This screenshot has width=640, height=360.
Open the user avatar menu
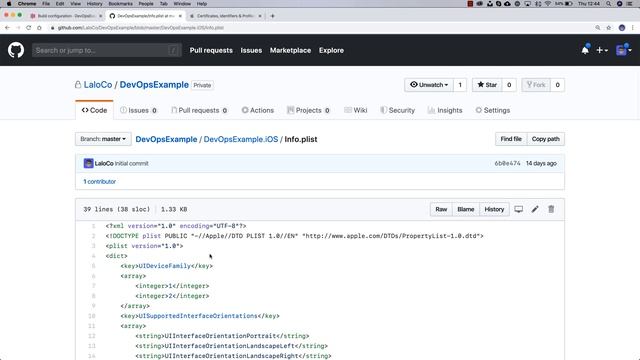tap(623, 50)
